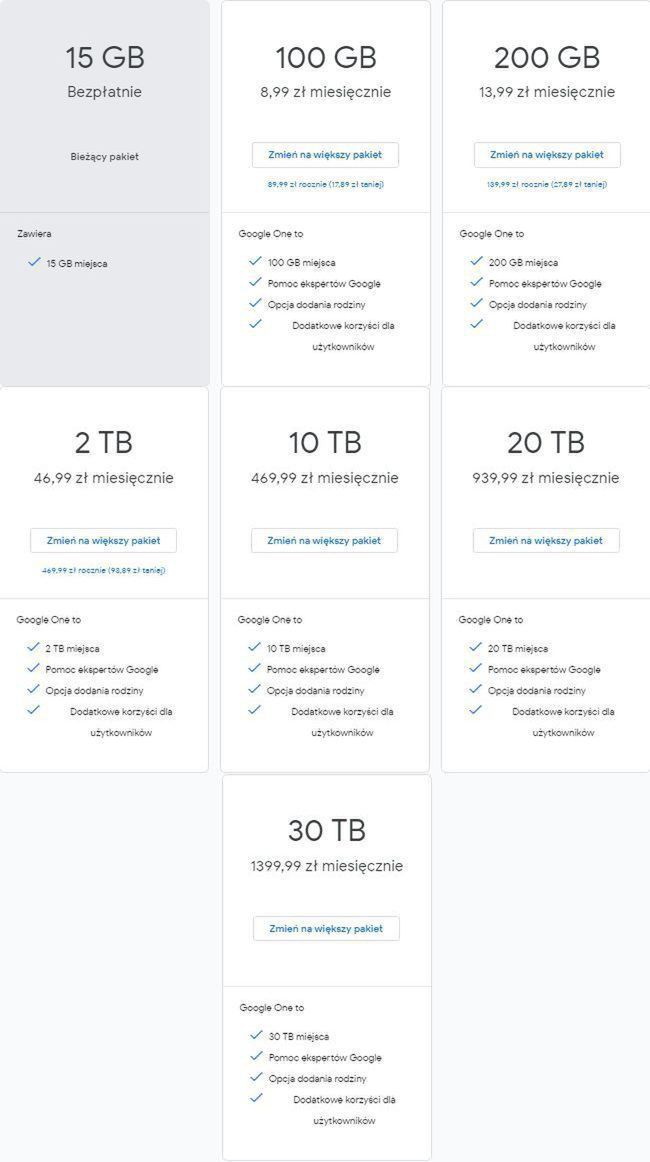Choose "Zmień na większy pakiet" under 2 TB
650x1162 pixels.
pyautogui.click(x=104, y=541)
